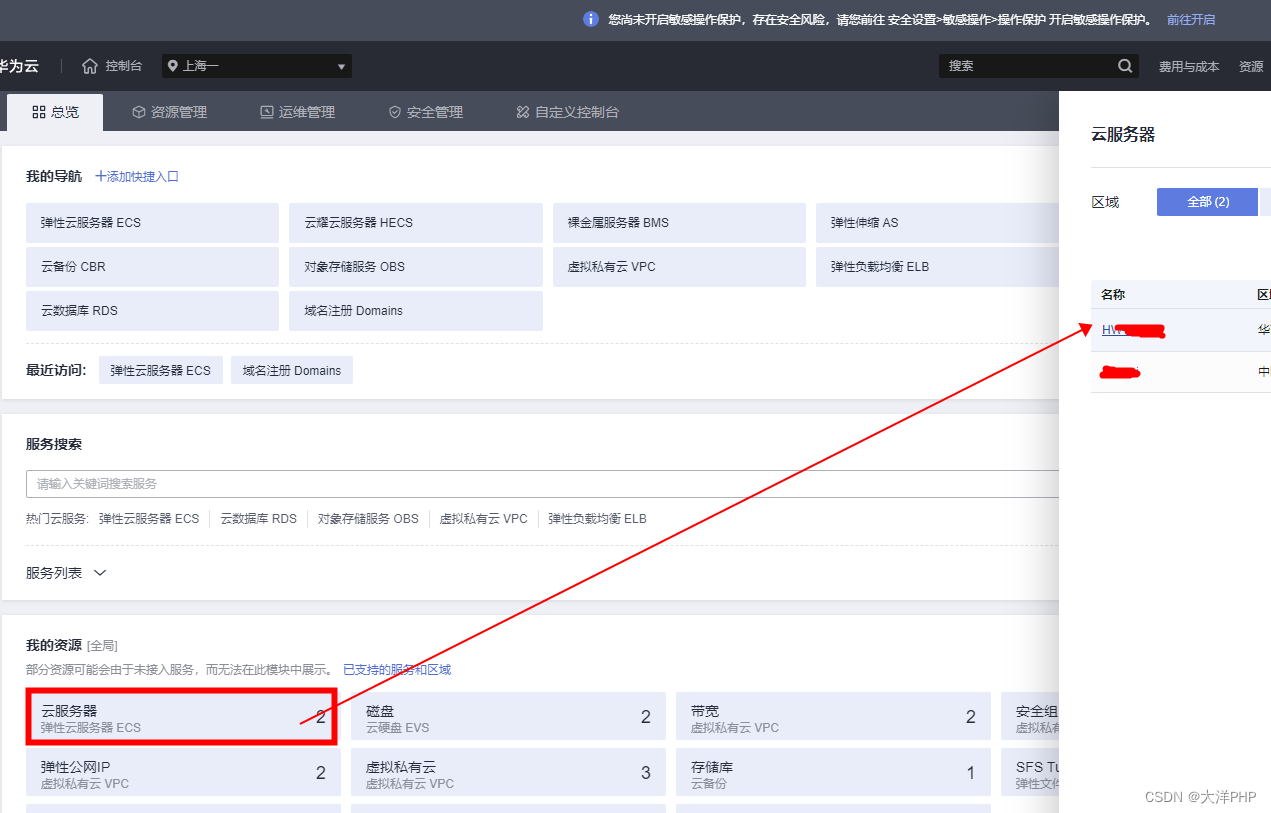Click the grid icon of the 总览 tab
1271x813 pixels.
[39, 112]
